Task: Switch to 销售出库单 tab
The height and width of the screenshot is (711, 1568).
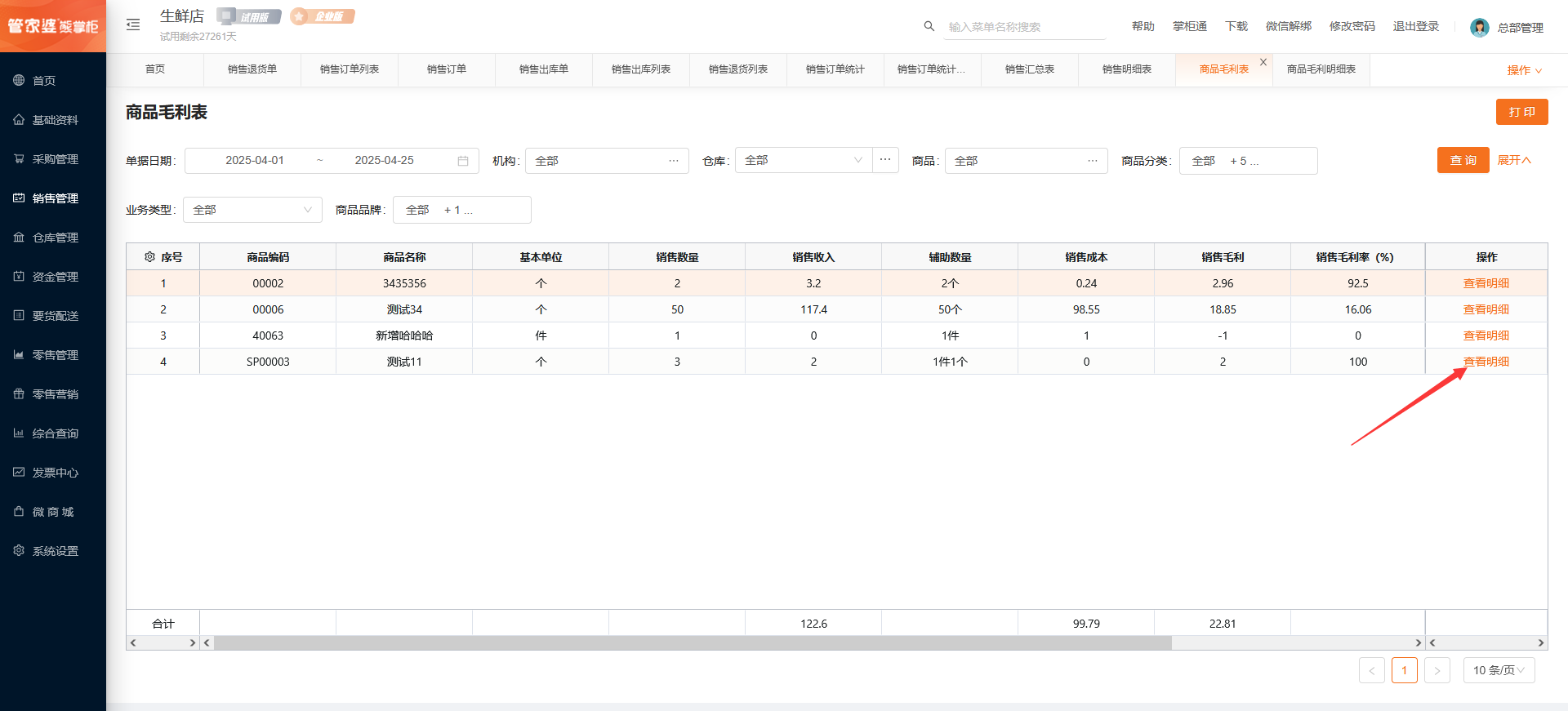Action: tap(544, 69)
